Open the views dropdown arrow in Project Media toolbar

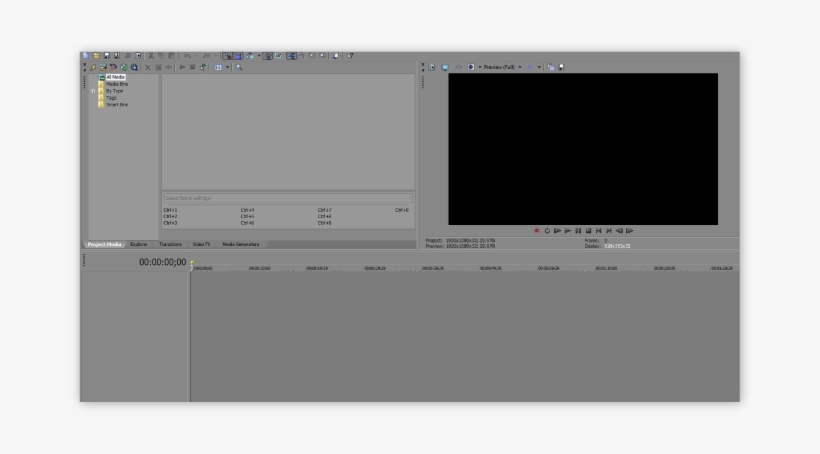tap(227, 67)
